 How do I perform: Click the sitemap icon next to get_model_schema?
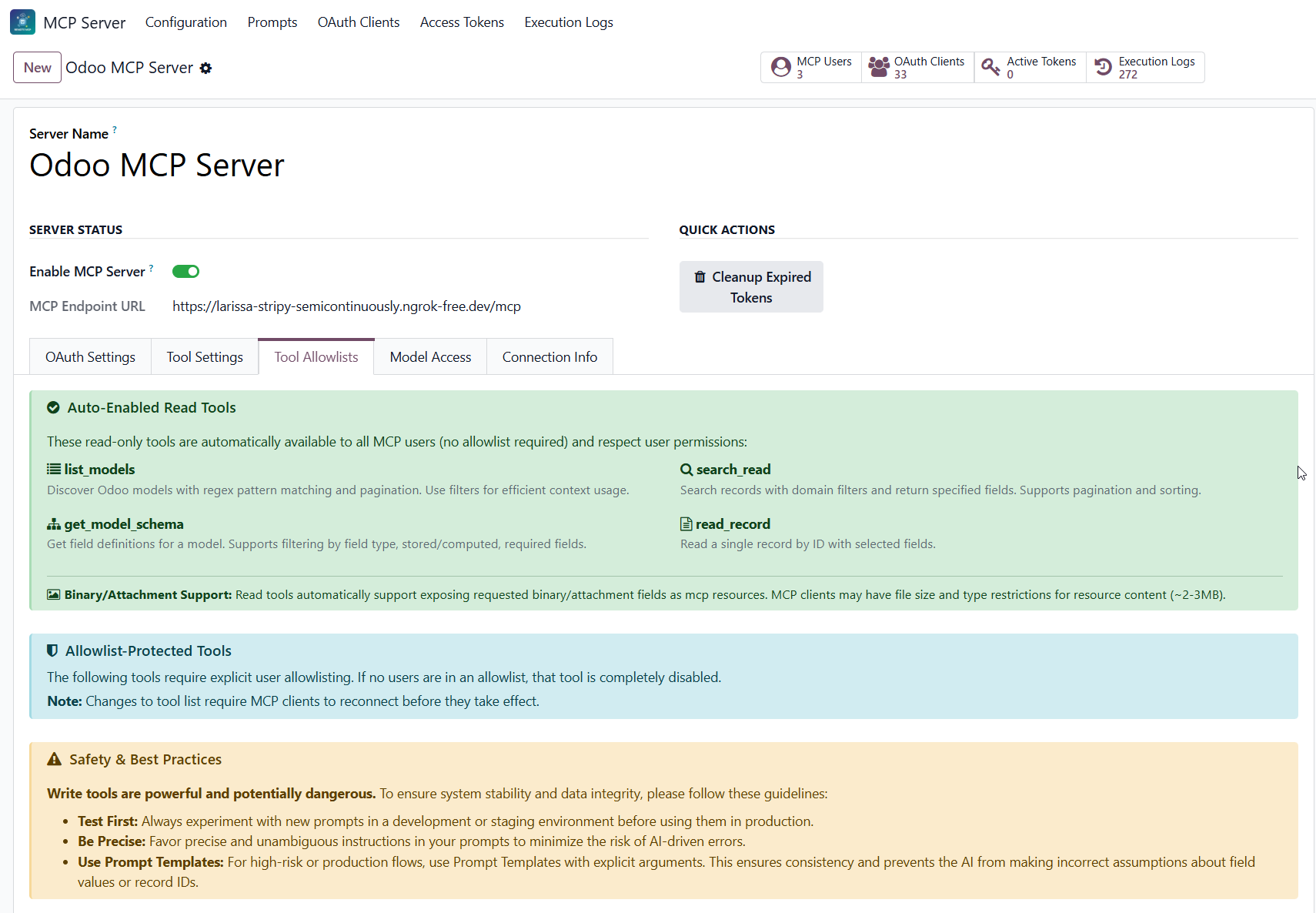pyautogui.click(x=54, y=524)
